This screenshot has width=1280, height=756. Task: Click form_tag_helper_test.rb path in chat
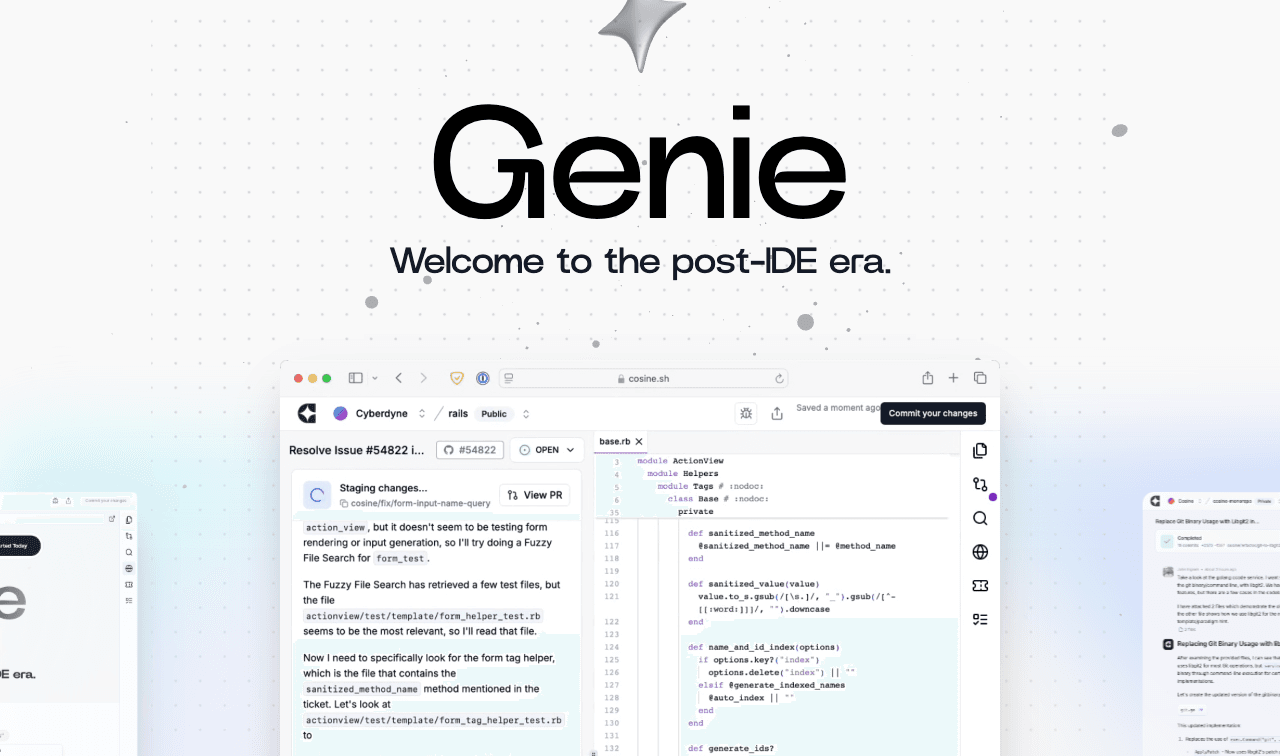[x=434, y=720]
